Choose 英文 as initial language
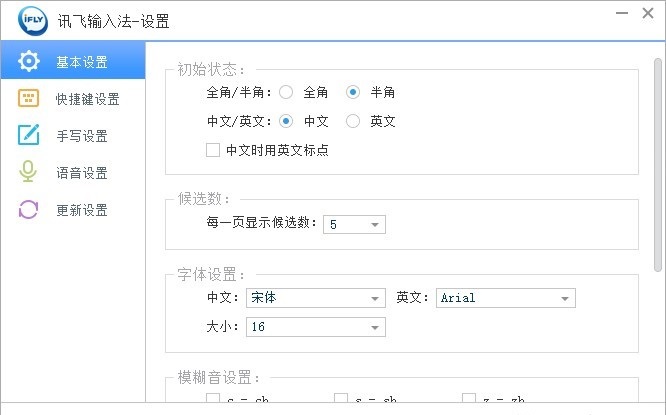The image size is (666, 415). coord(353,121)
